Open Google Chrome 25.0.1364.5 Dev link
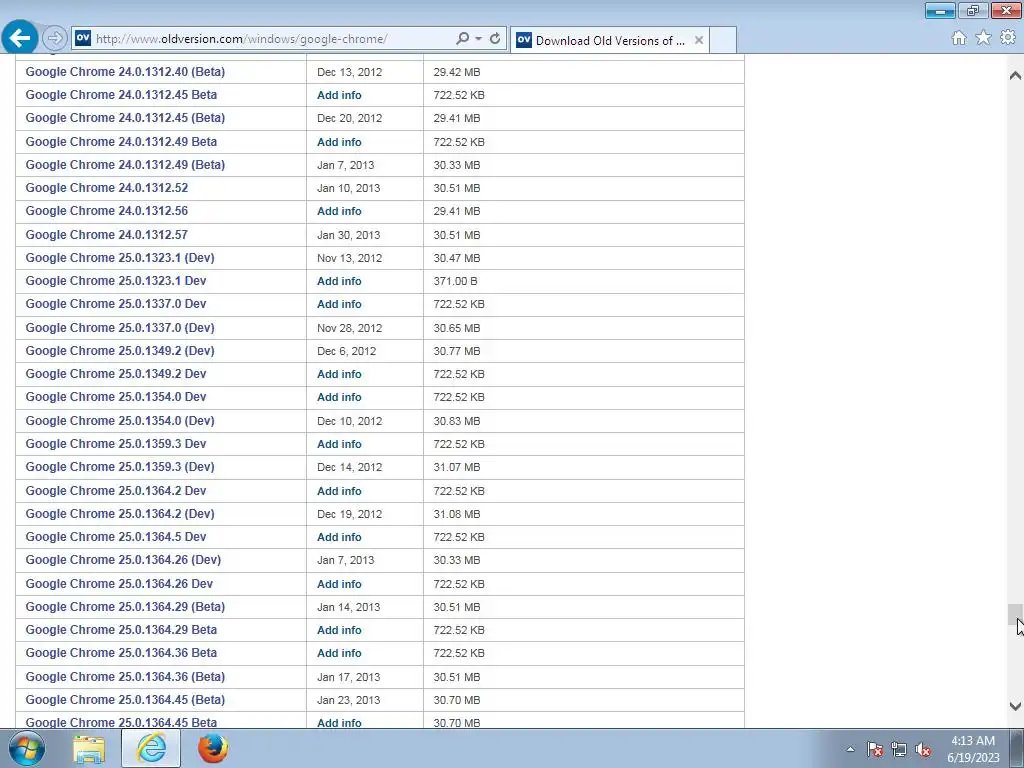 tap(116, 537)
